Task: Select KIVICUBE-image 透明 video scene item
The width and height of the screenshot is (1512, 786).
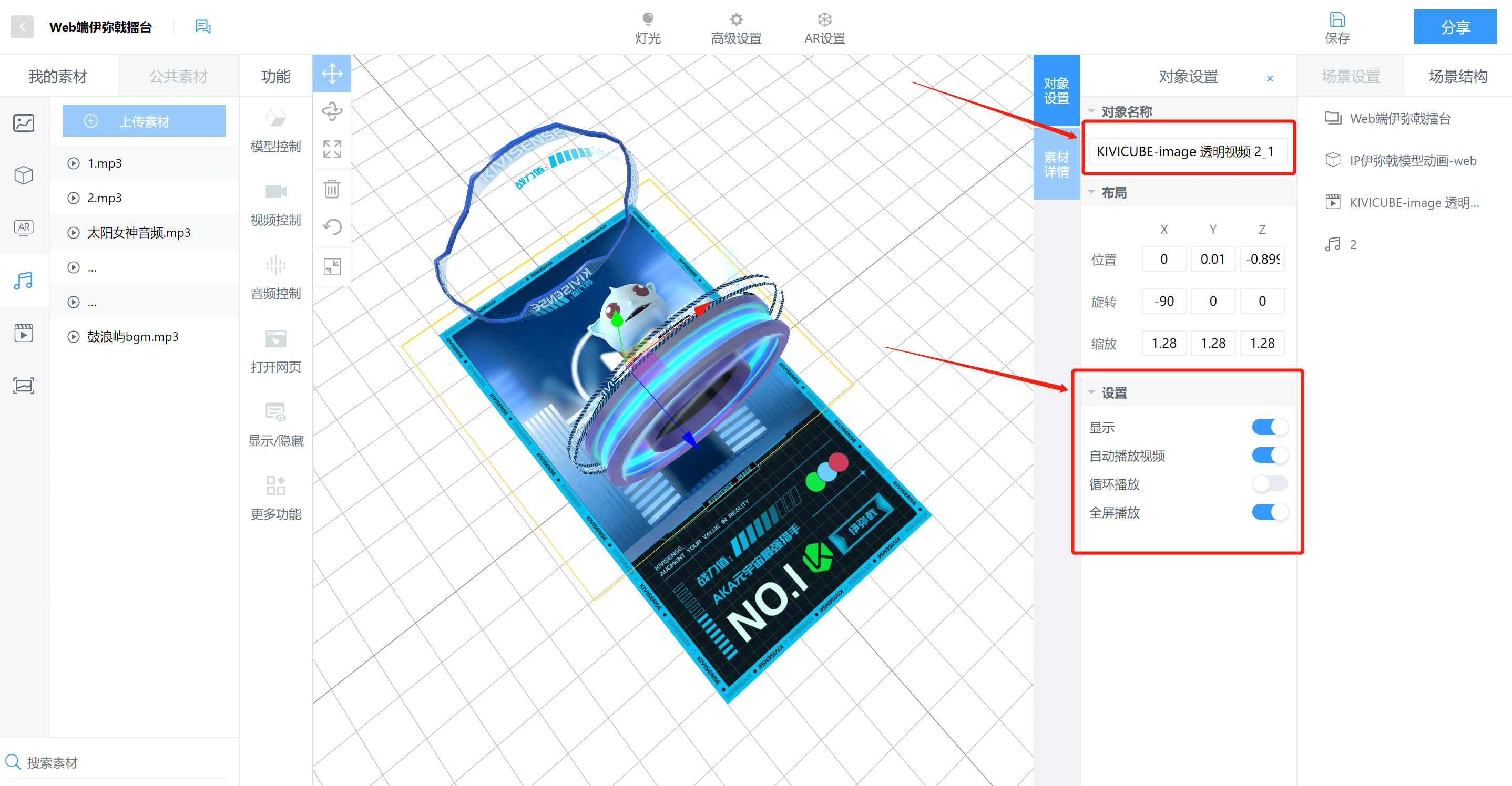Action: point(1403,202)
